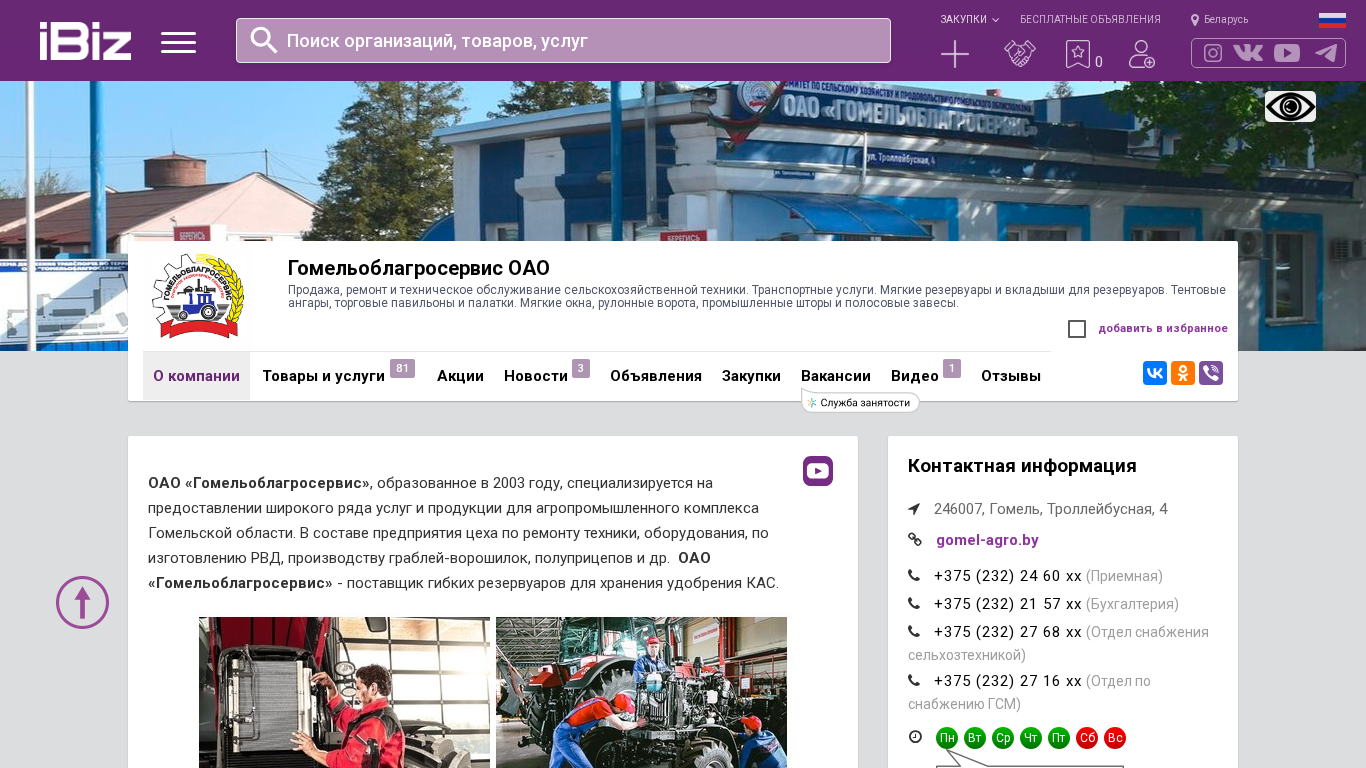Image resolution: width=1366 pixels, height=768 pixels.
Task: Open the YouTube link in header
Action: tap(1287, 53)
